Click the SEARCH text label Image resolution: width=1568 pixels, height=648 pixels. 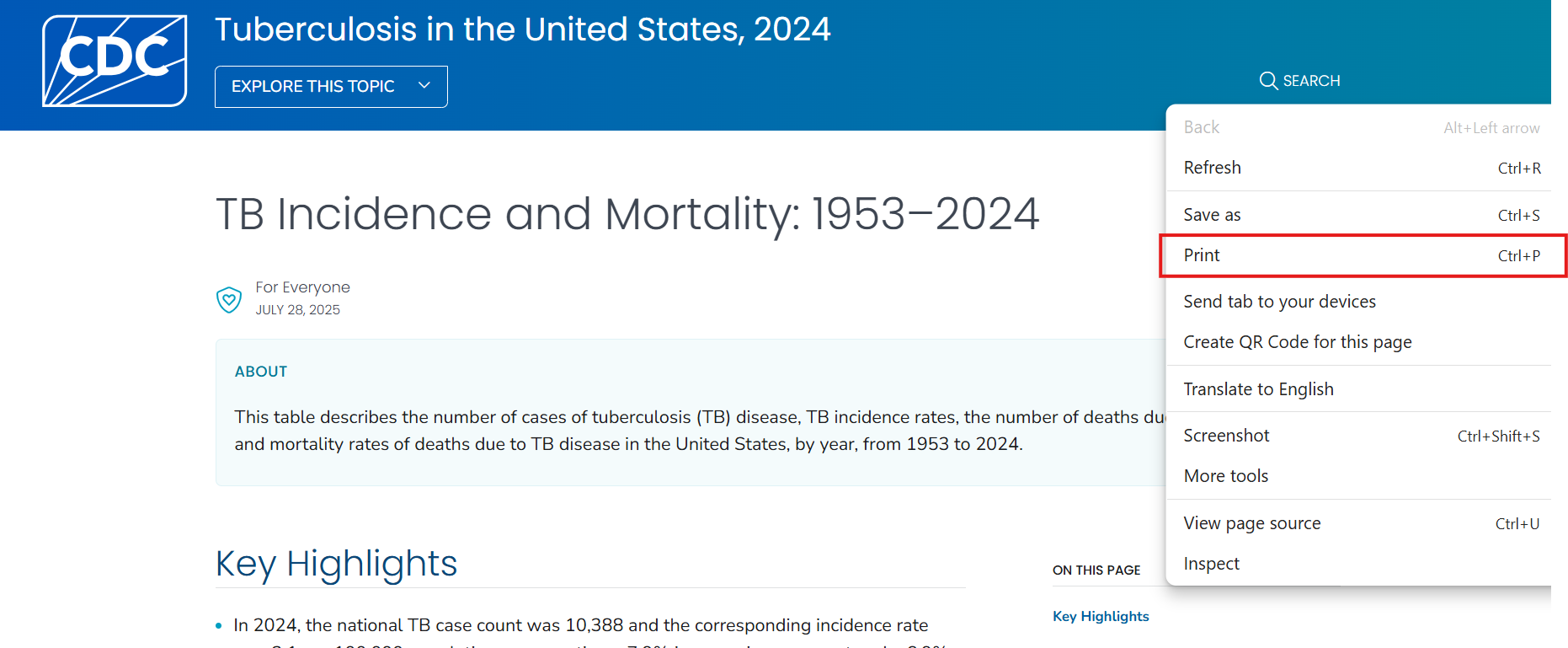tap(1311, 81)
